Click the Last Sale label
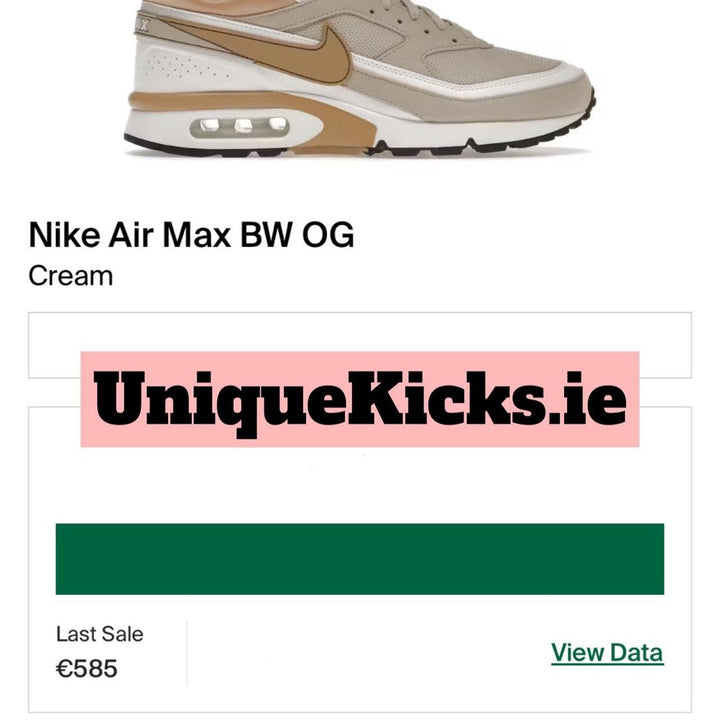 (x=100, y=634)
